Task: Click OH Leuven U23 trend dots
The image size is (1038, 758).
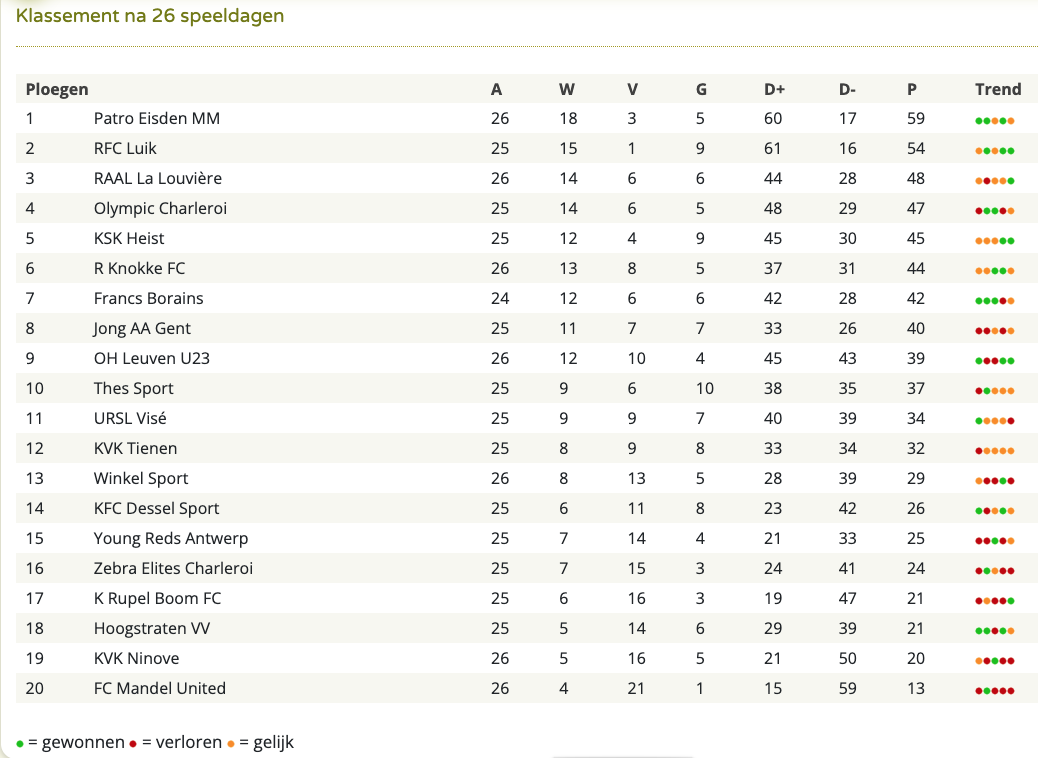Action: [994, 361]
